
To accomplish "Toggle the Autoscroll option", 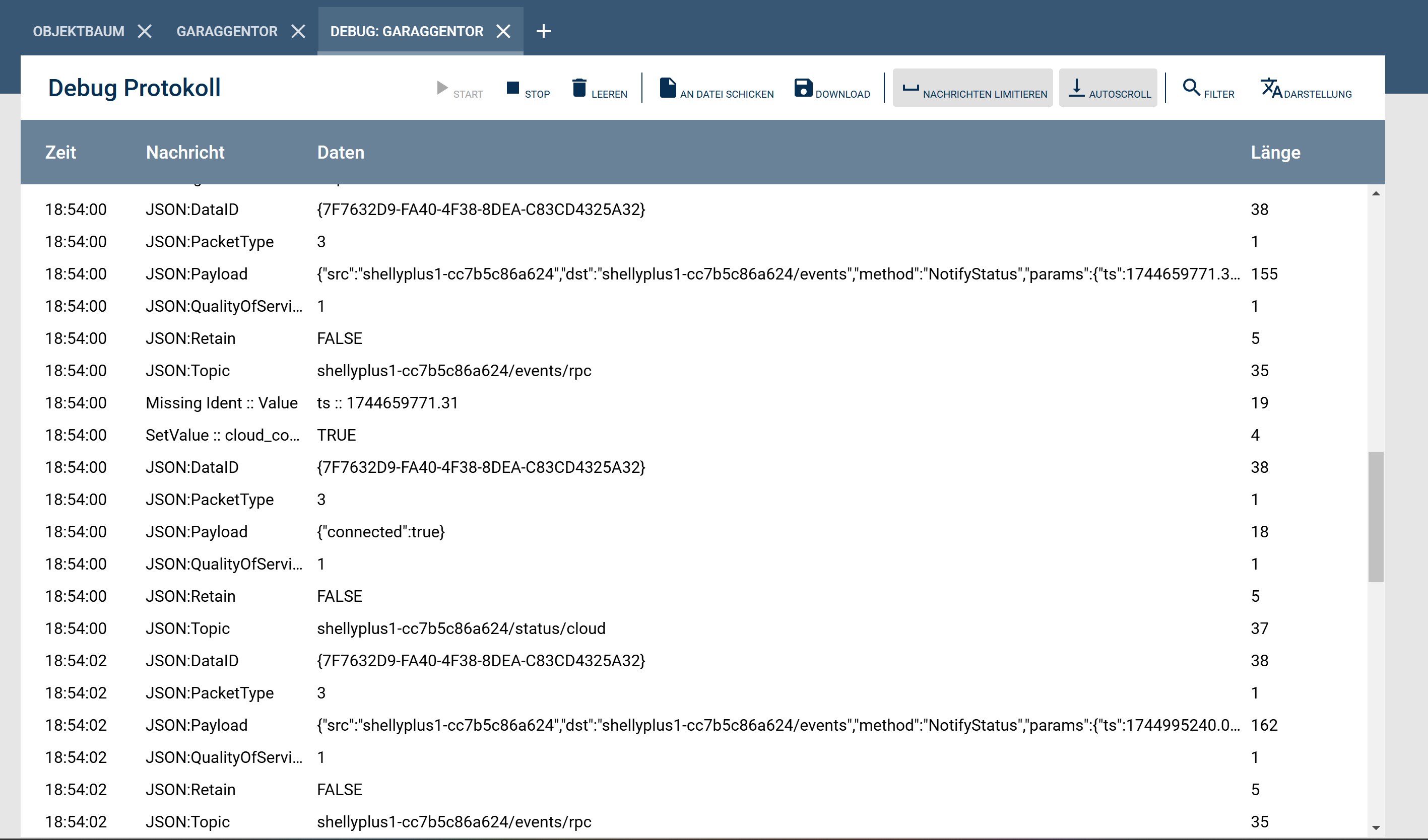I will [1108, 88].
